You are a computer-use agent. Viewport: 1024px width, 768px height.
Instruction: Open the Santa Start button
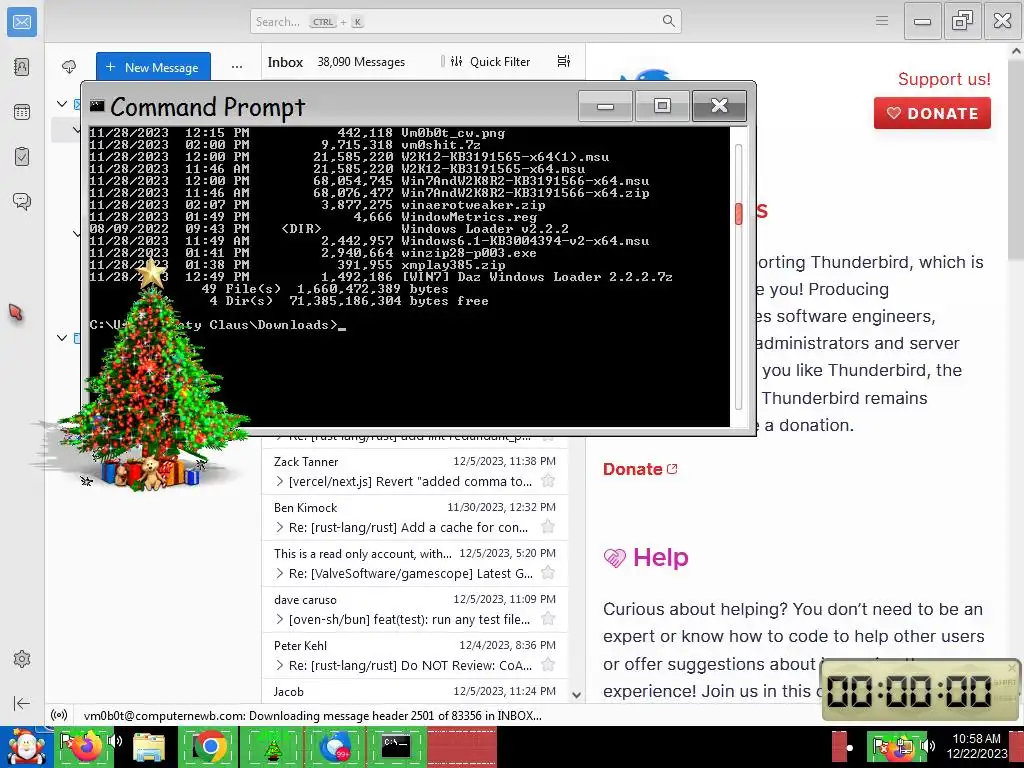26,748
